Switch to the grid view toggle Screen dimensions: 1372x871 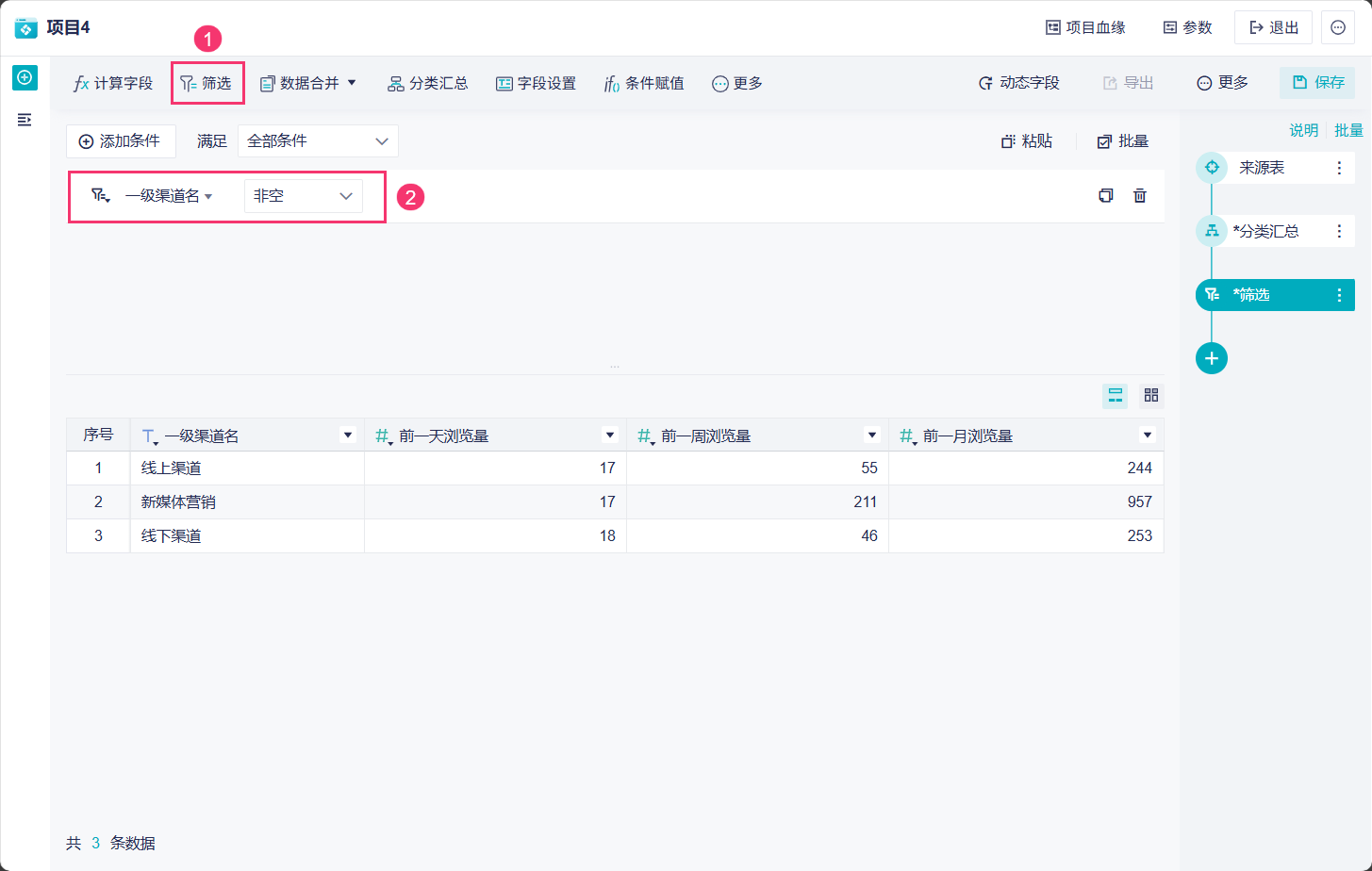pos(1151,395)
